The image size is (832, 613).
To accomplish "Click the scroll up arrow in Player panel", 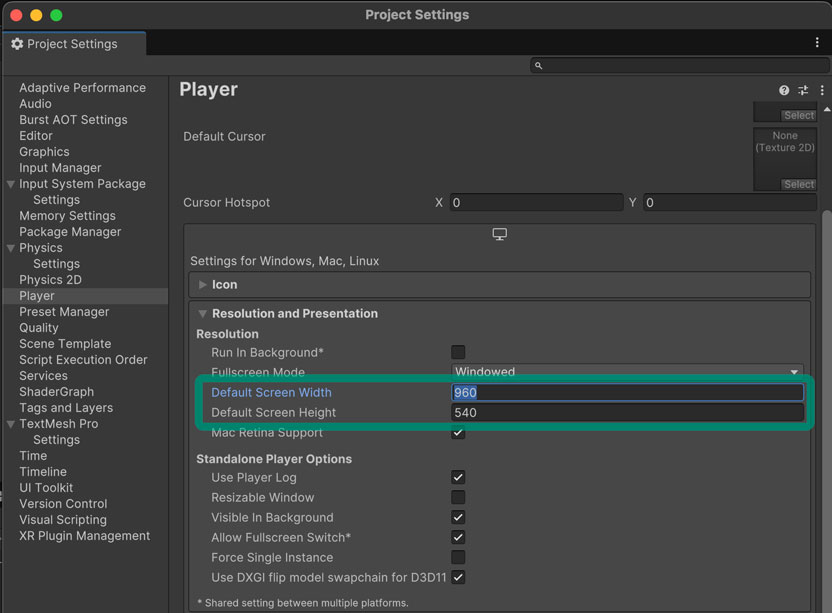I will pos(827,109).
